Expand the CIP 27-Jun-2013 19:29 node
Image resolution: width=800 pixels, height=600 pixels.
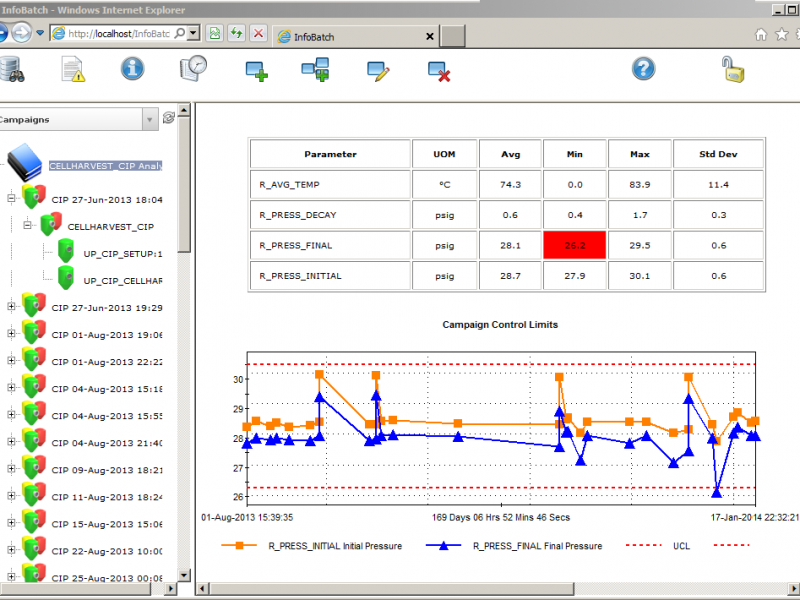point(11,306)
